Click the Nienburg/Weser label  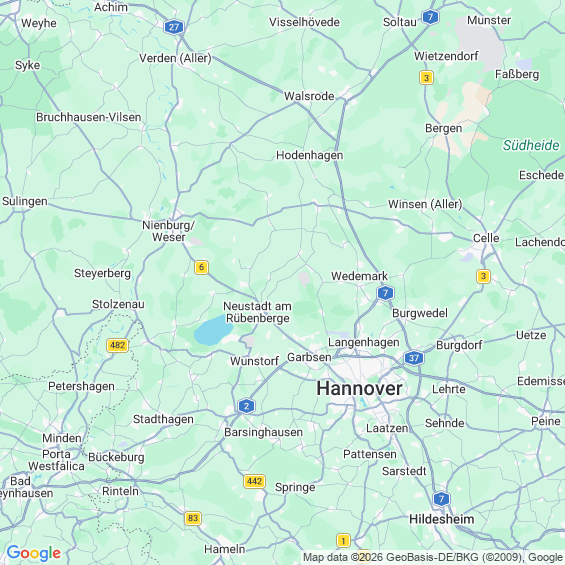[168, 231]
